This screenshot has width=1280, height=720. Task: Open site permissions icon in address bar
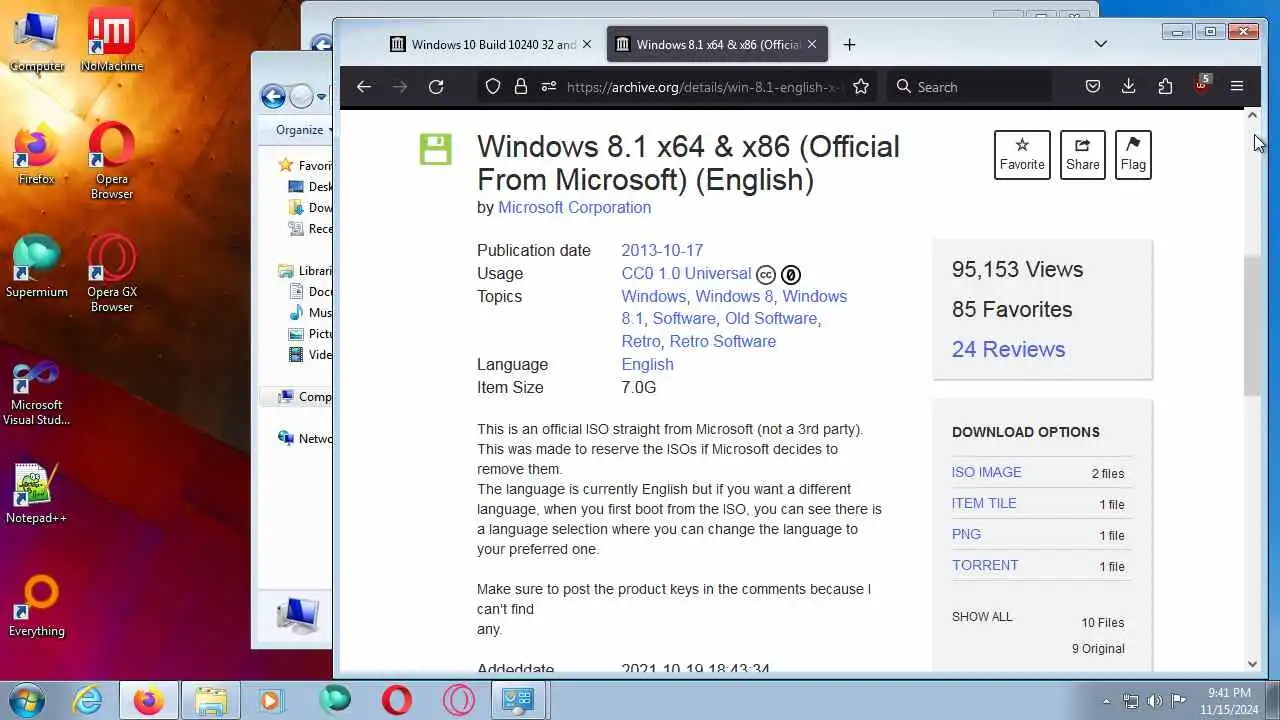(548, 87)
